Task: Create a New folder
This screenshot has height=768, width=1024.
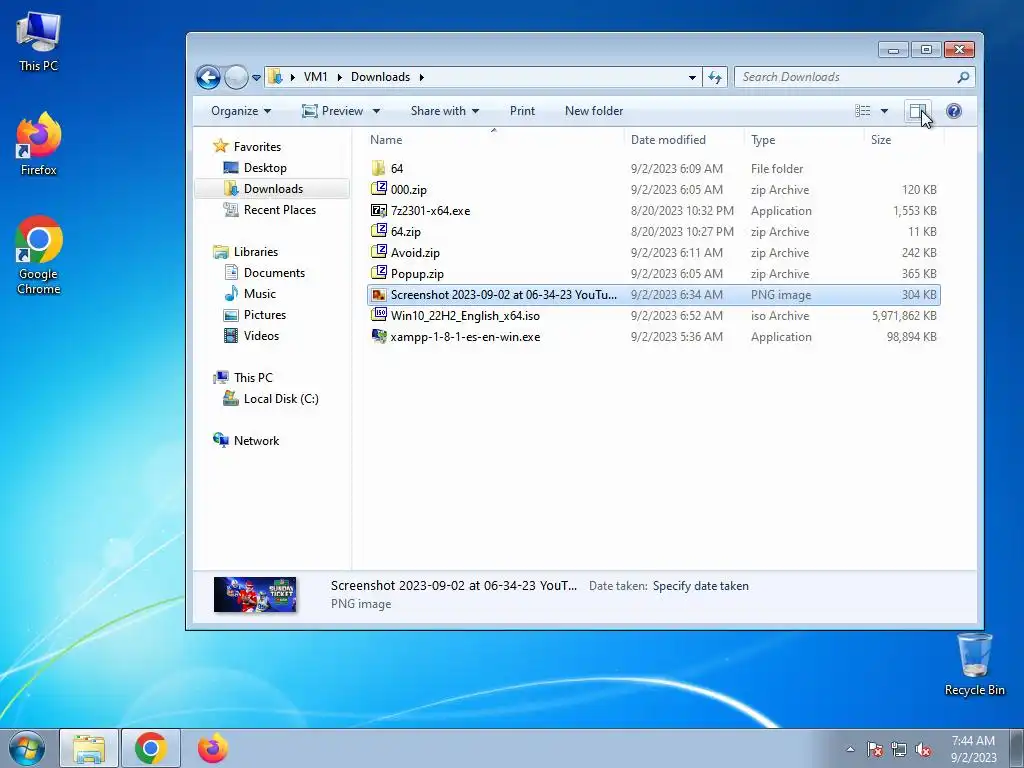Action: coord(594,111)
